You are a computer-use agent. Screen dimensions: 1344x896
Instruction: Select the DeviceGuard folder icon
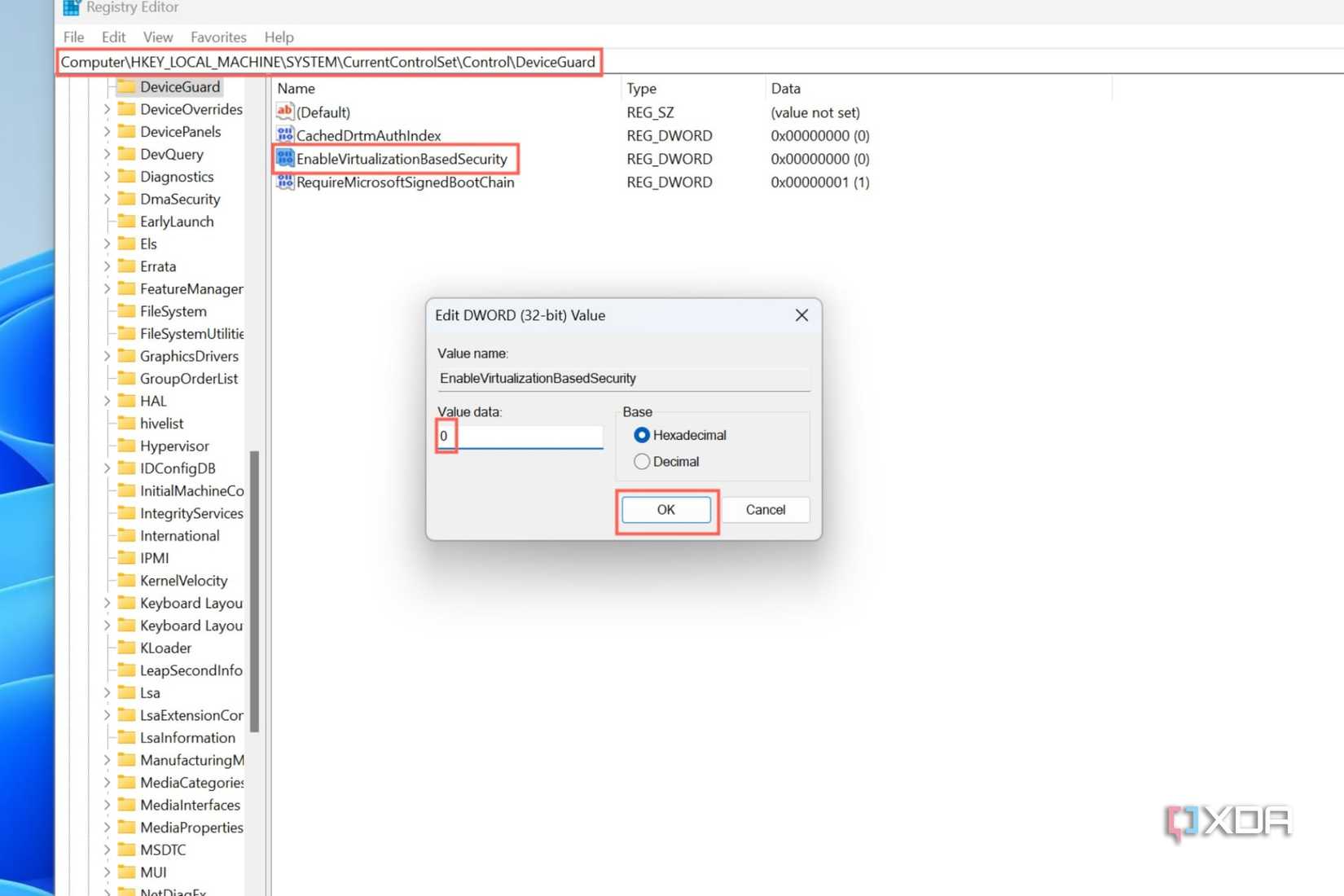[x=126, y=86]
